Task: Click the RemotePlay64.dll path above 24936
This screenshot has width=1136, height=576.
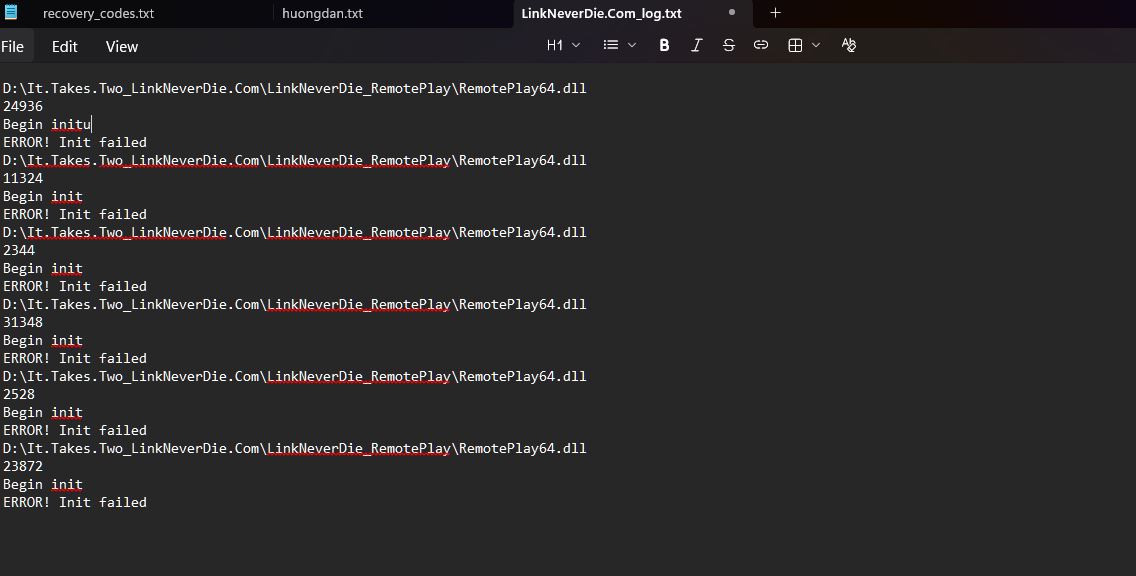Action: tap(294, 88)
